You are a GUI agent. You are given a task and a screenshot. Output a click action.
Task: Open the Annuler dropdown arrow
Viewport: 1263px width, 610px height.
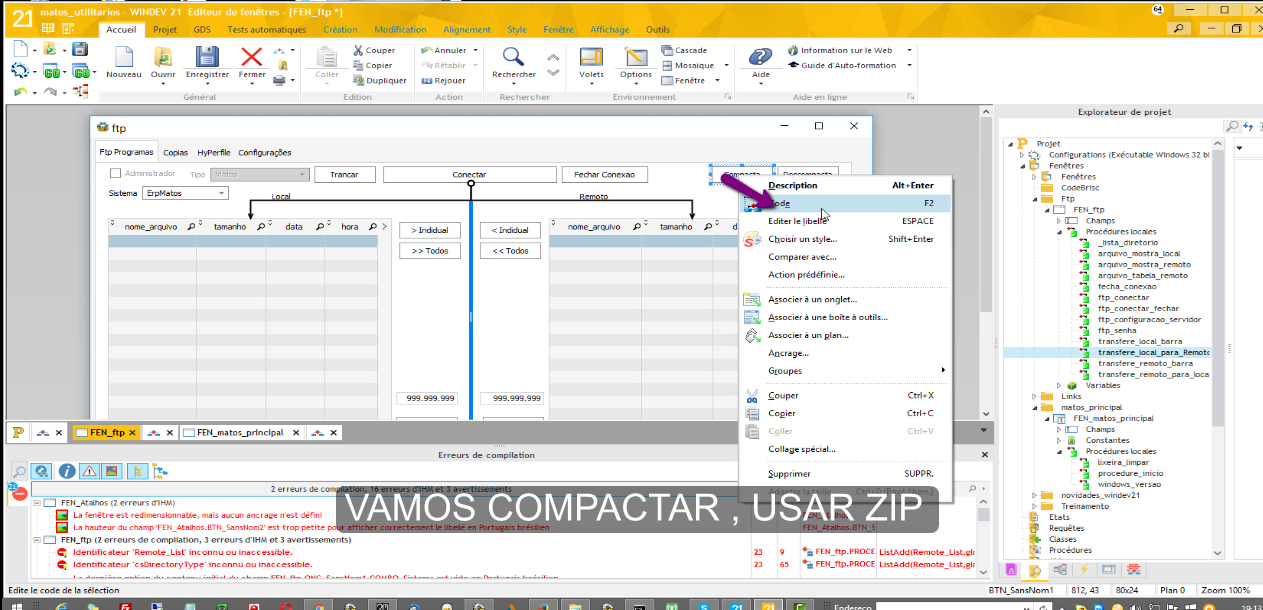[475, 50]
